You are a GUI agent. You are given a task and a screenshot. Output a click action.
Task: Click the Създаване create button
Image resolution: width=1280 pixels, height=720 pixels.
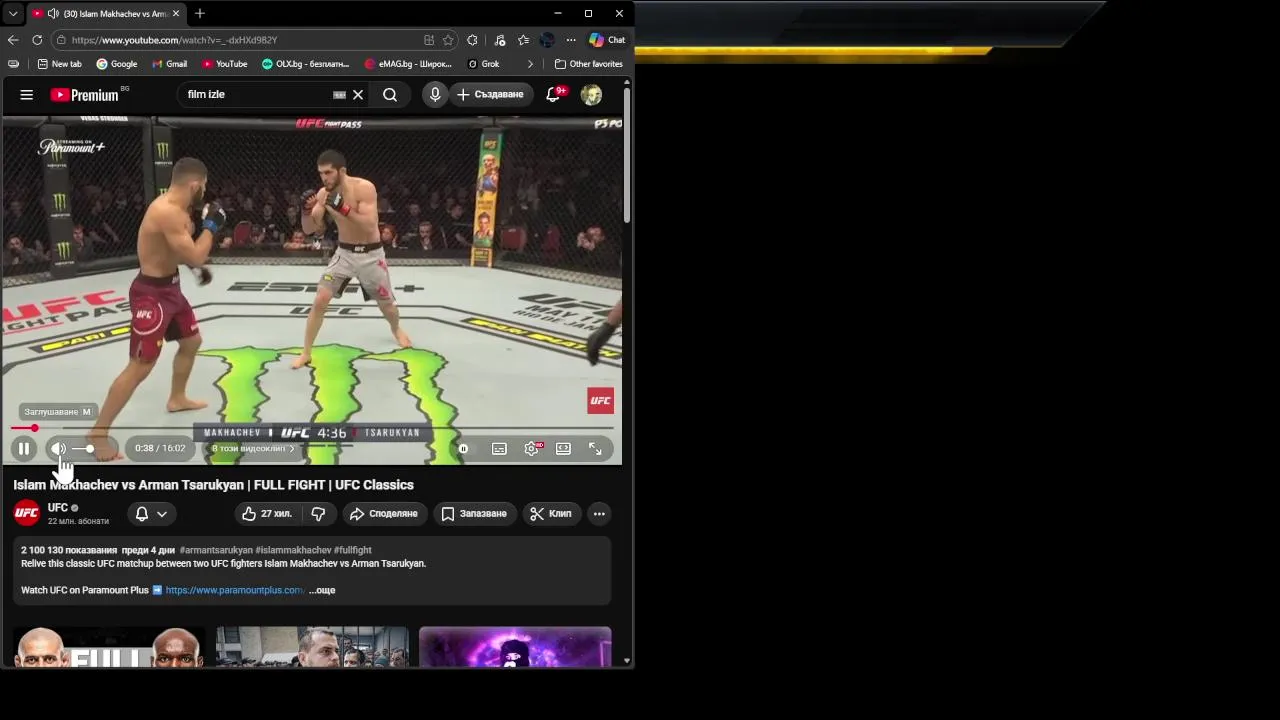point(490,95)
